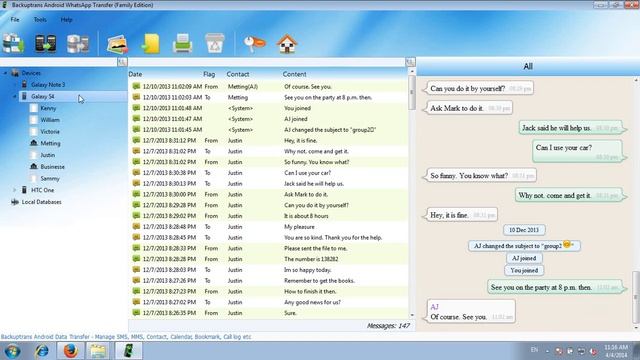Screen dimensions: 640x360
Task: Open Firefox from taskbar
Action: click(x=70, y=351)
